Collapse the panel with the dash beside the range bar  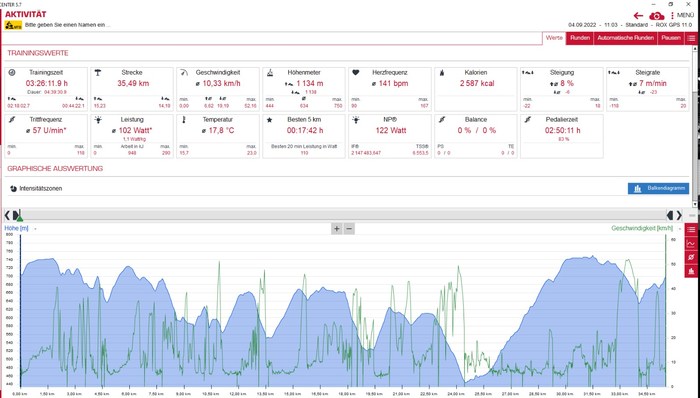click(x=692, y=216)
